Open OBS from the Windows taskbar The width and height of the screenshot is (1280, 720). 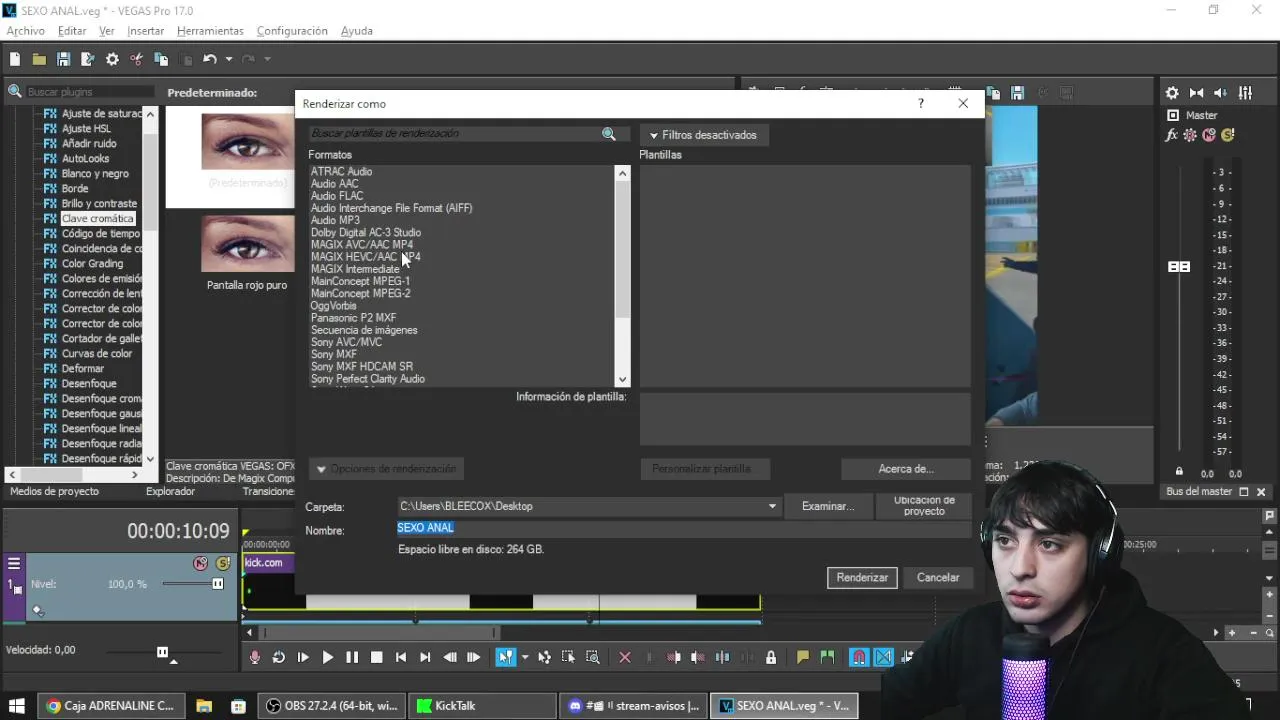[x=333, y=706]
